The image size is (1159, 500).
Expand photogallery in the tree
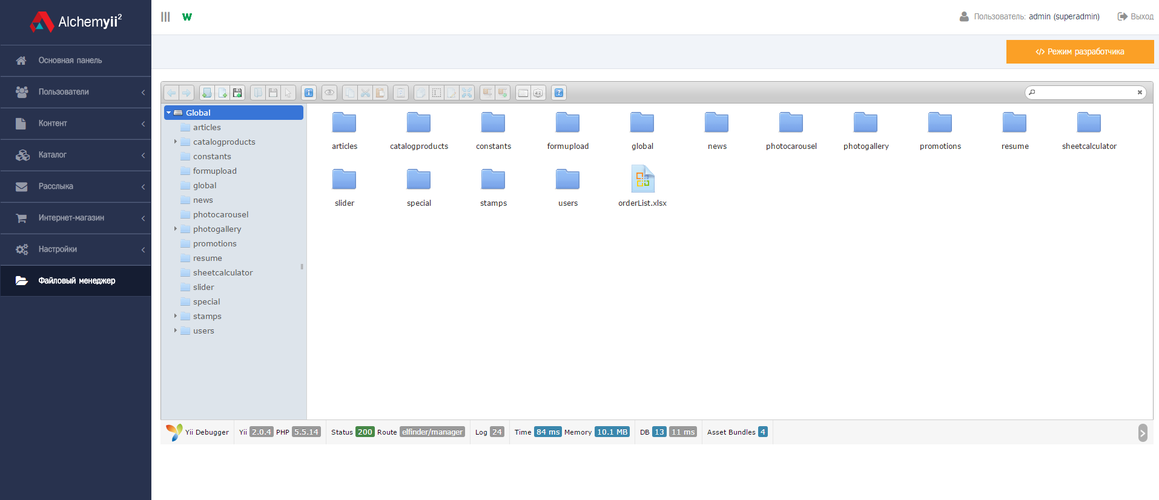175,229
